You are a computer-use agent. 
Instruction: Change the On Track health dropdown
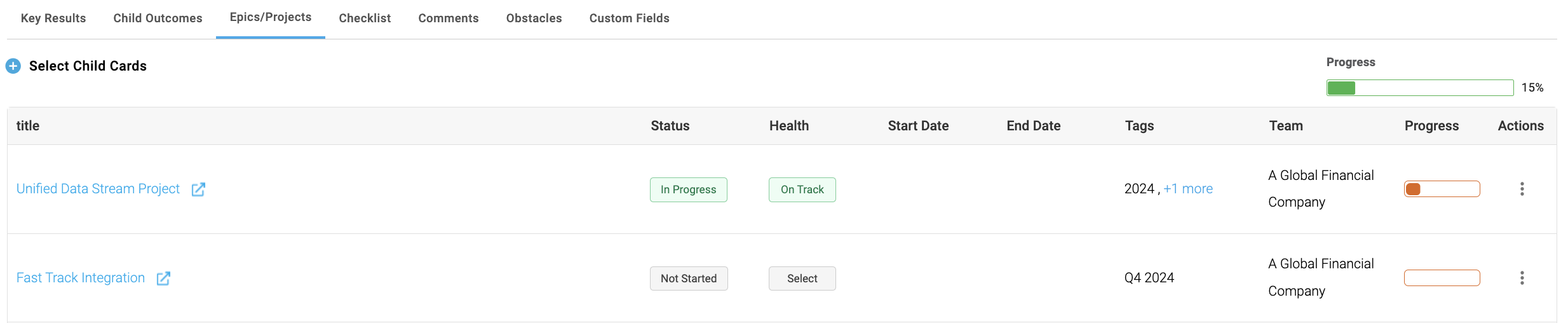[802, 189]
